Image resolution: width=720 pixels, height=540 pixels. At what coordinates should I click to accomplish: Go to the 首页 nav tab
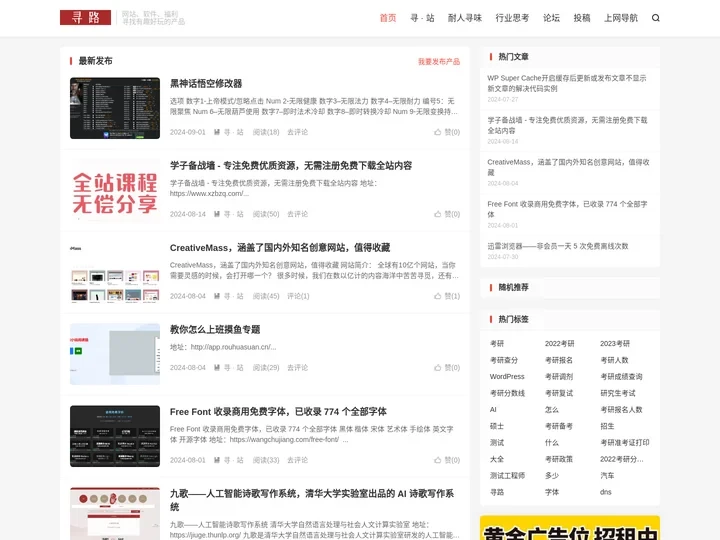coord(388,18)
